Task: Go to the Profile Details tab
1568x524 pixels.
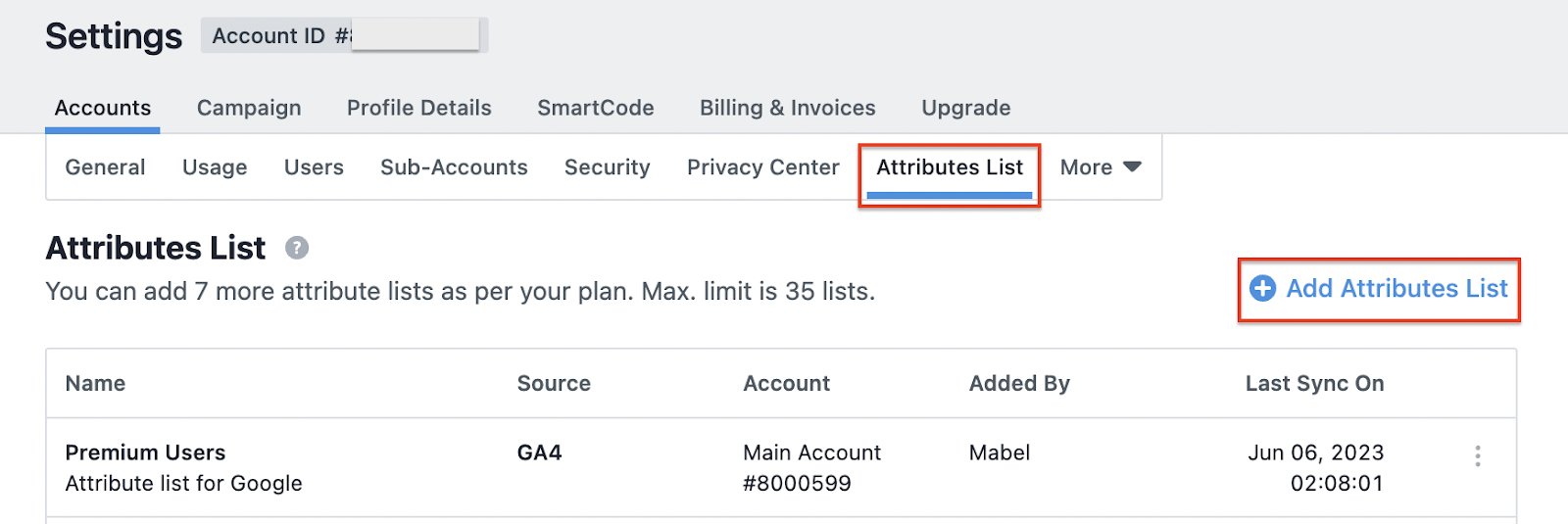Action: 419,108
